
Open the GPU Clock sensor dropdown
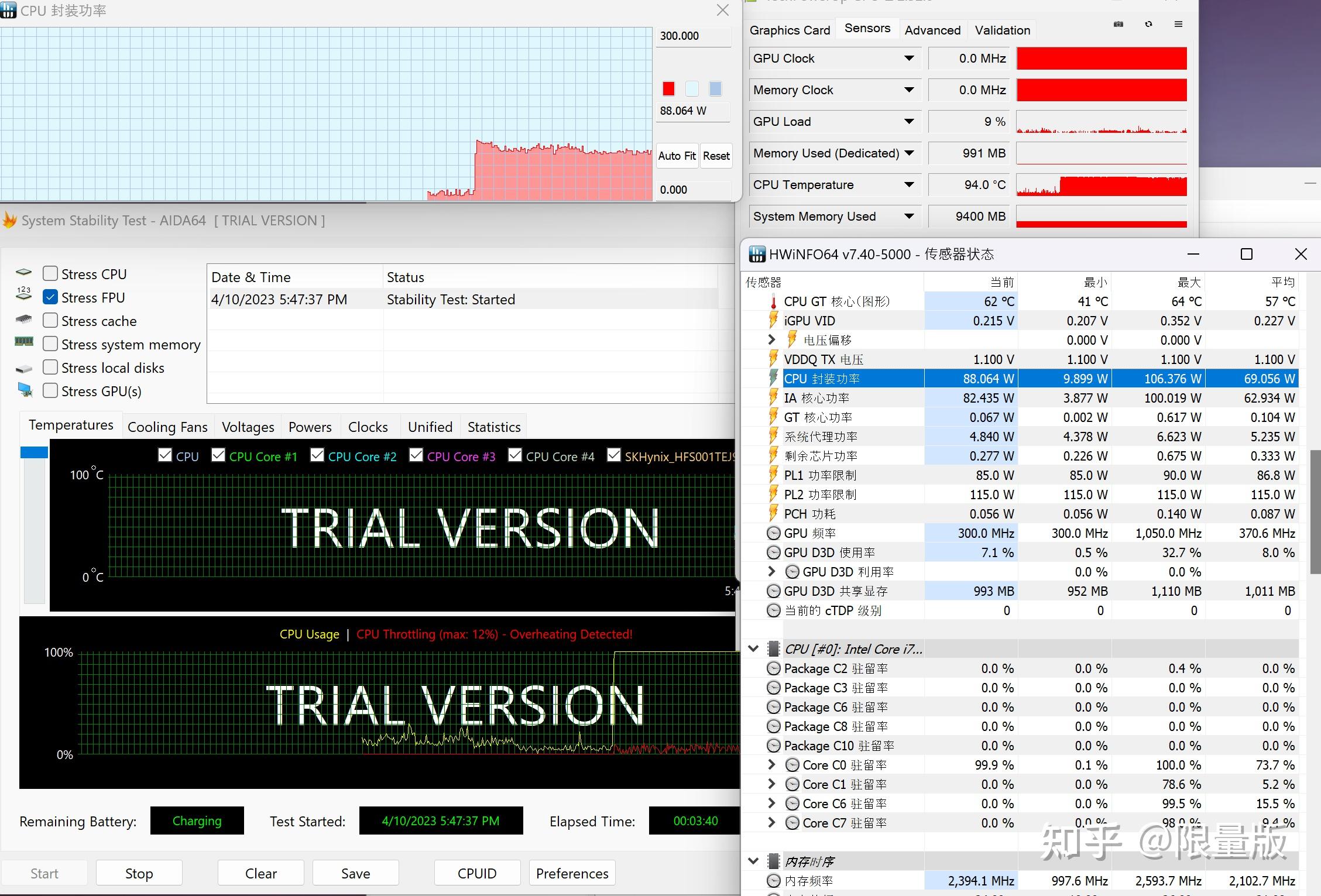pyautogui.click(x=908, y=59)
